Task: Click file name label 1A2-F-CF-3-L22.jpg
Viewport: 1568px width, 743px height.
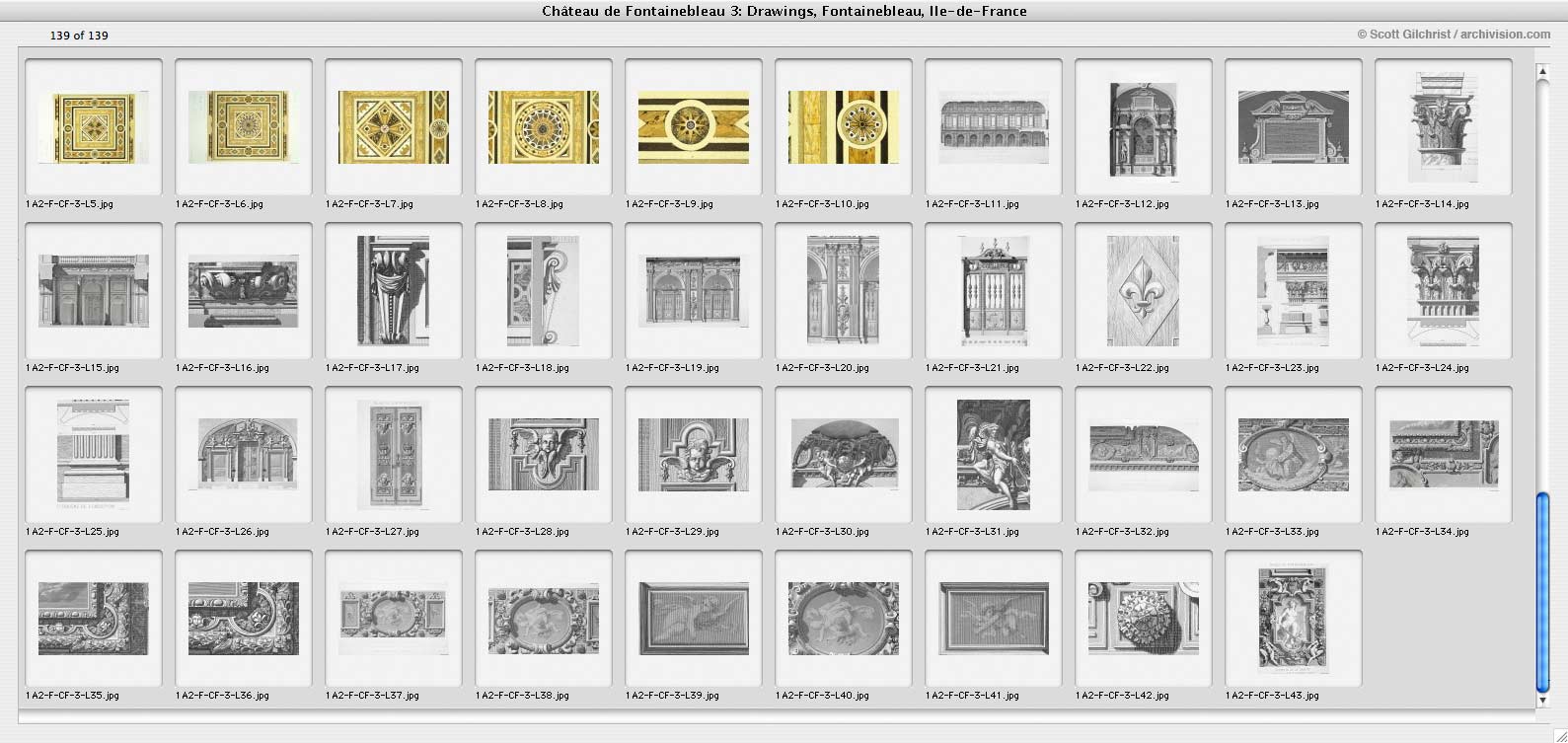Action: click(x=1122, y=368)
